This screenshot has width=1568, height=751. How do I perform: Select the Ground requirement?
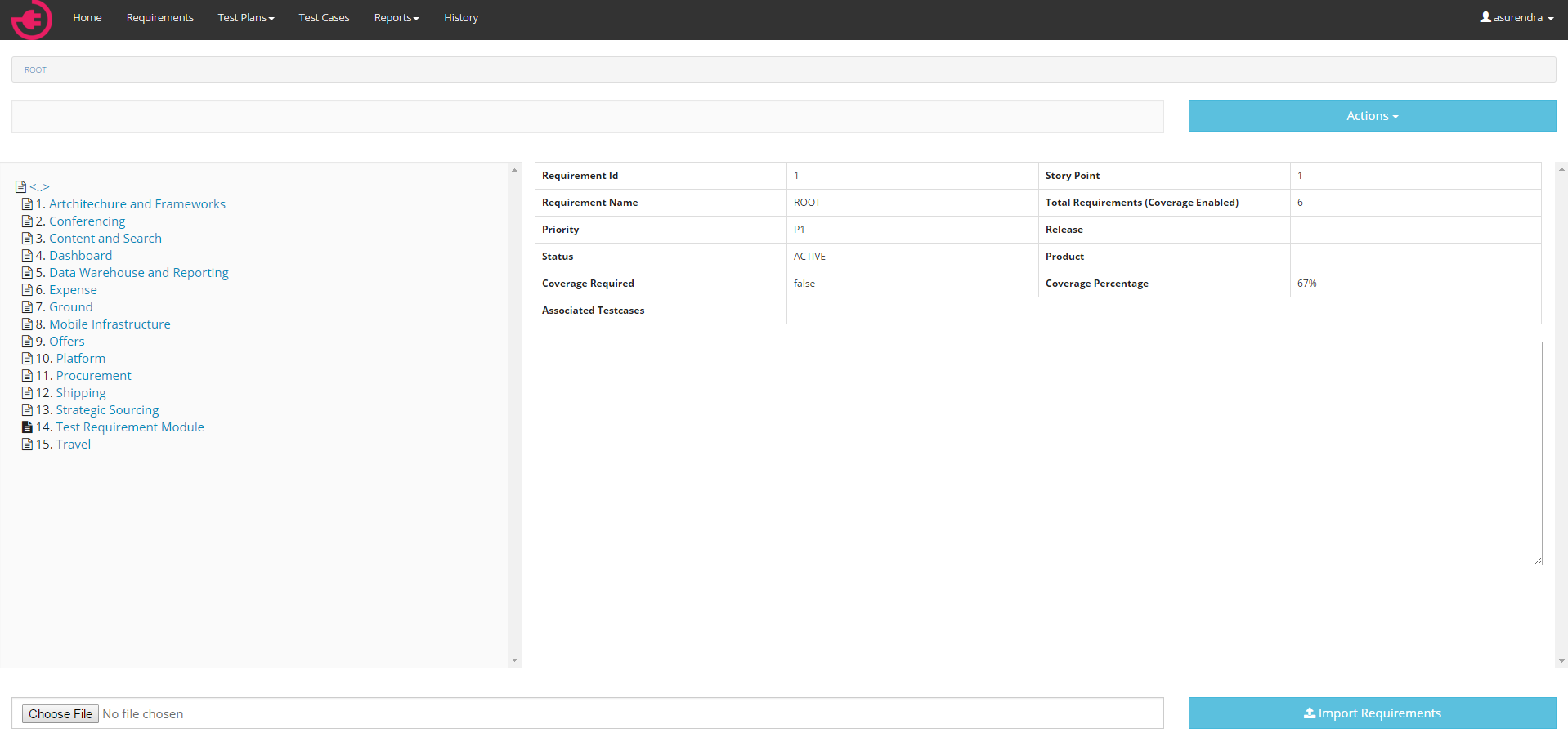click(x=71, y=307)
